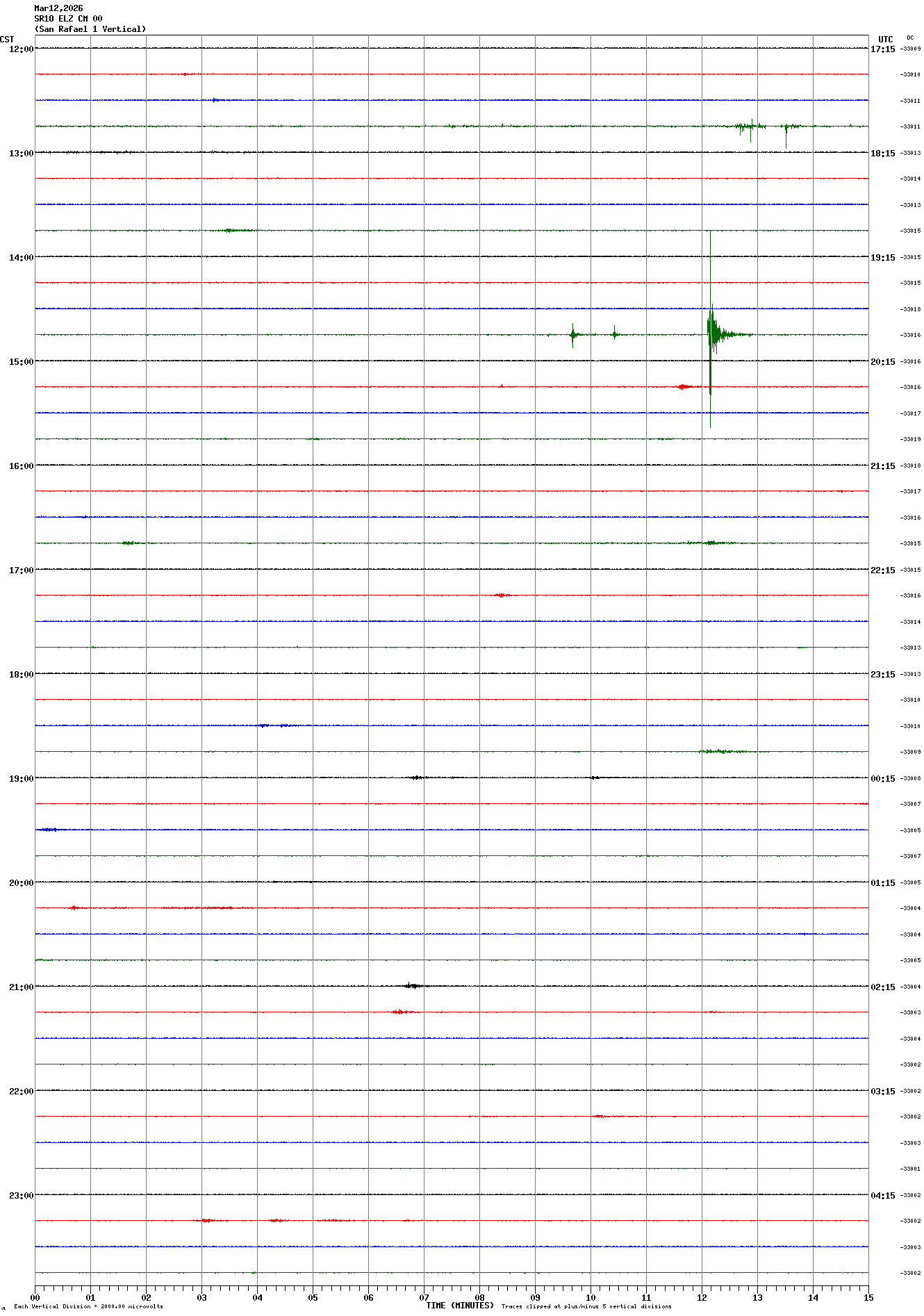Click the San Rafael 1 Vertical subtitle

(x=90, y=29)
